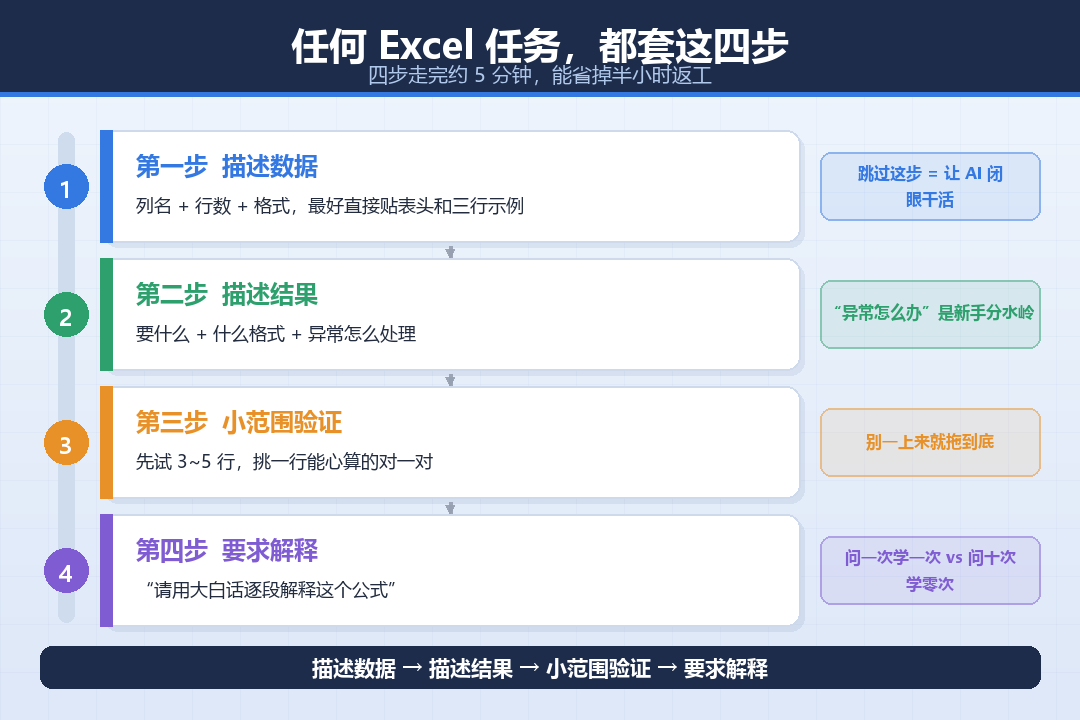Click the arrow between steps three and four
The image size is (1080, 720).
(x=450, y=508)
